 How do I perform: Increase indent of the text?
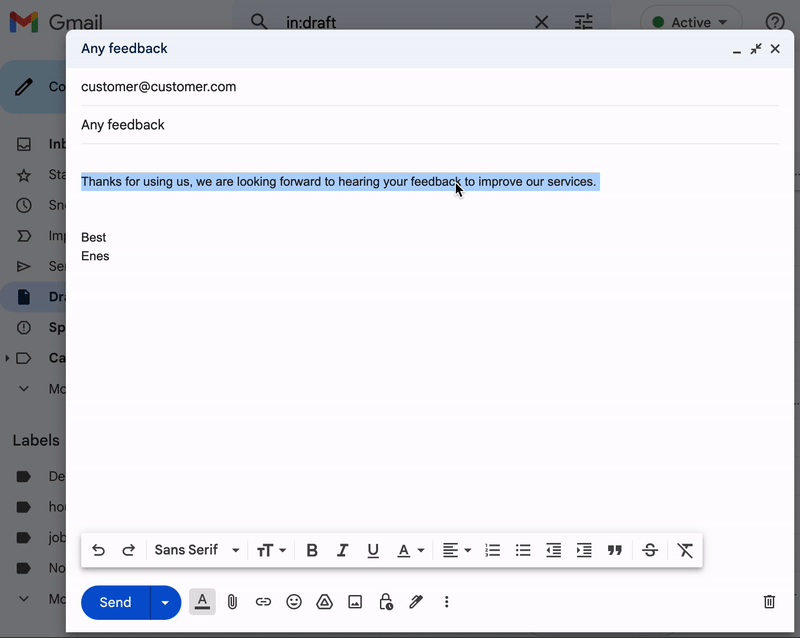click(x=584, y=550)
